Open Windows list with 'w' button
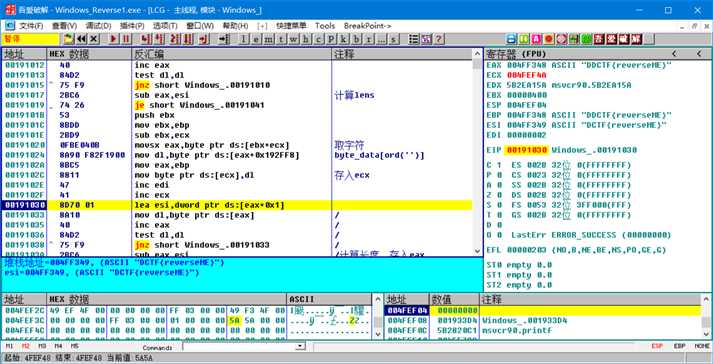The image size is (713, 364). pyautogui.click(x=294, y=39)
